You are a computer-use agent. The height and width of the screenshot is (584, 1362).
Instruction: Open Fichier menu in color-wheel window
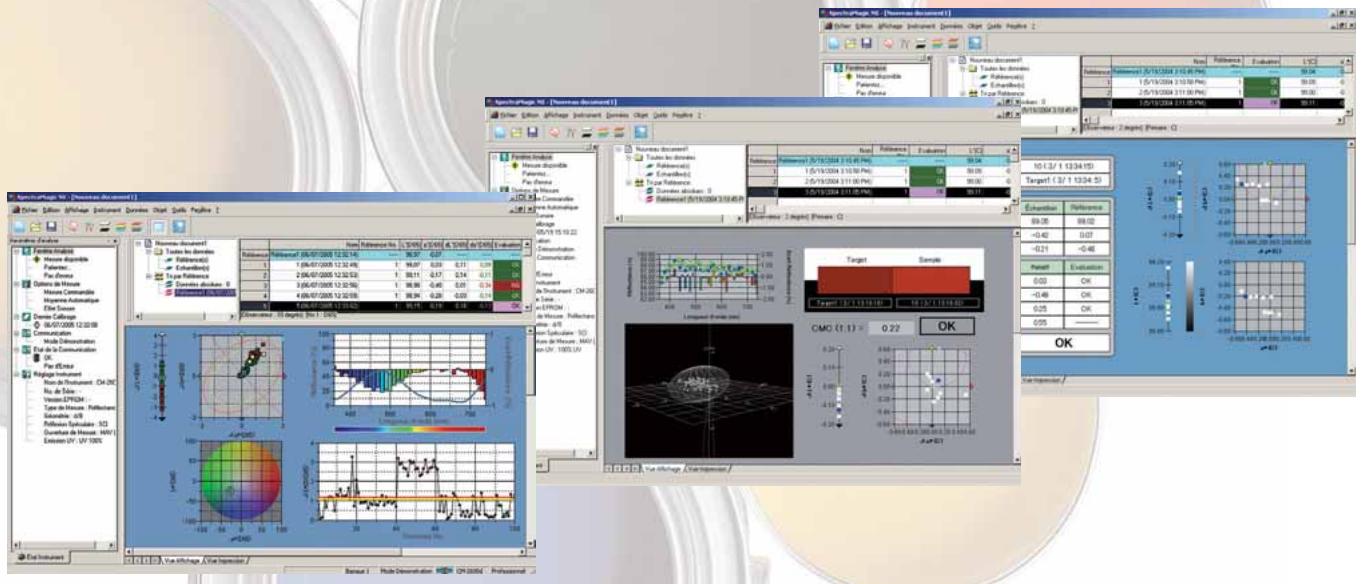click(x=29, y=211)
